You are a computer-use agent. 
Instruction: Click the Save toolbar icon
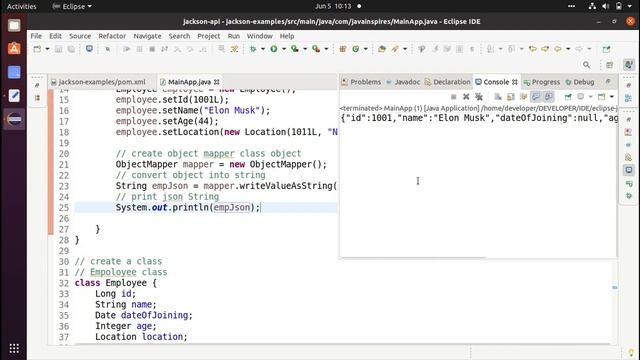click(58, 49)
